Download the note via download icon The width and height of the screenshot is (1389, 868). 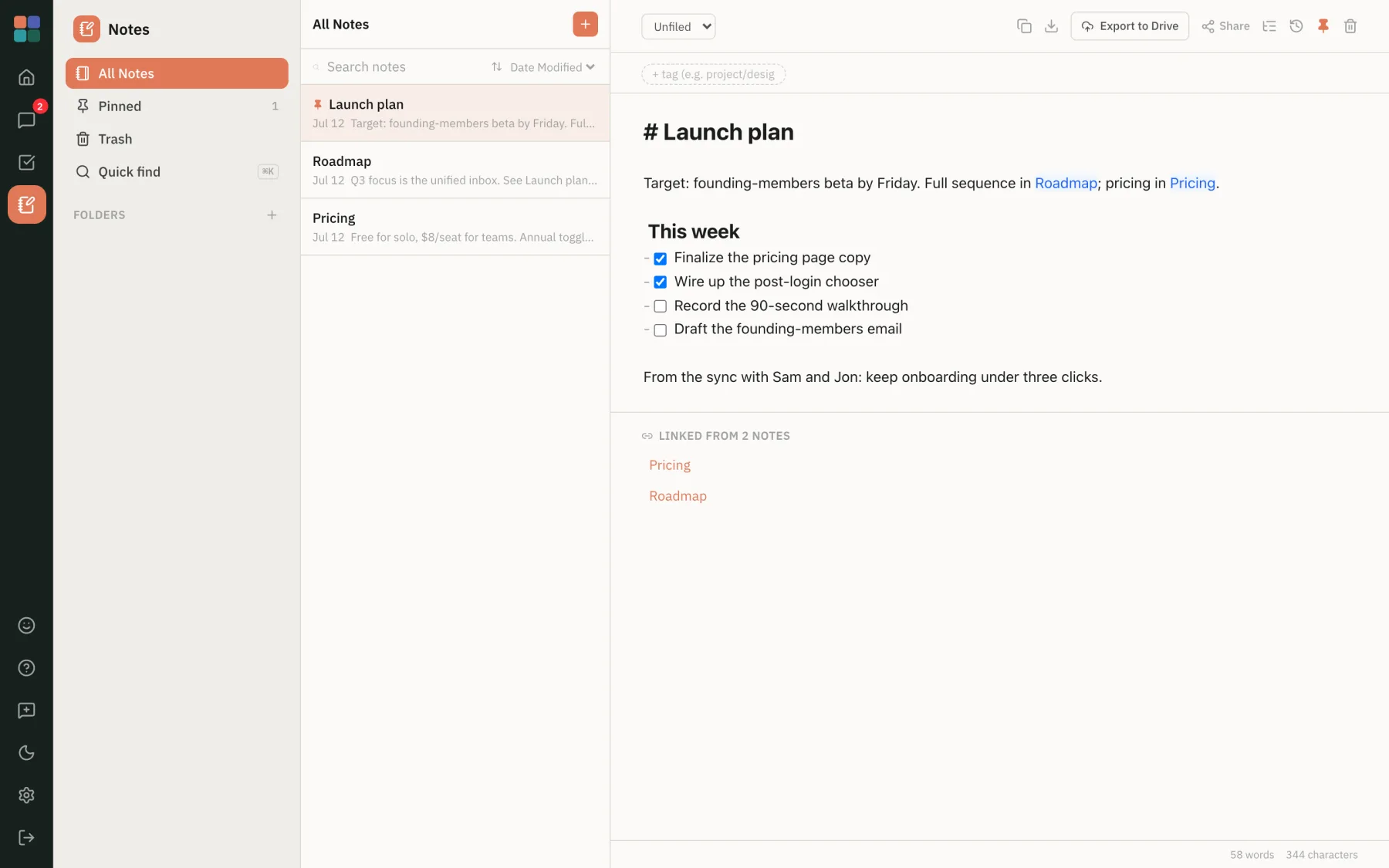(1051, 26)
